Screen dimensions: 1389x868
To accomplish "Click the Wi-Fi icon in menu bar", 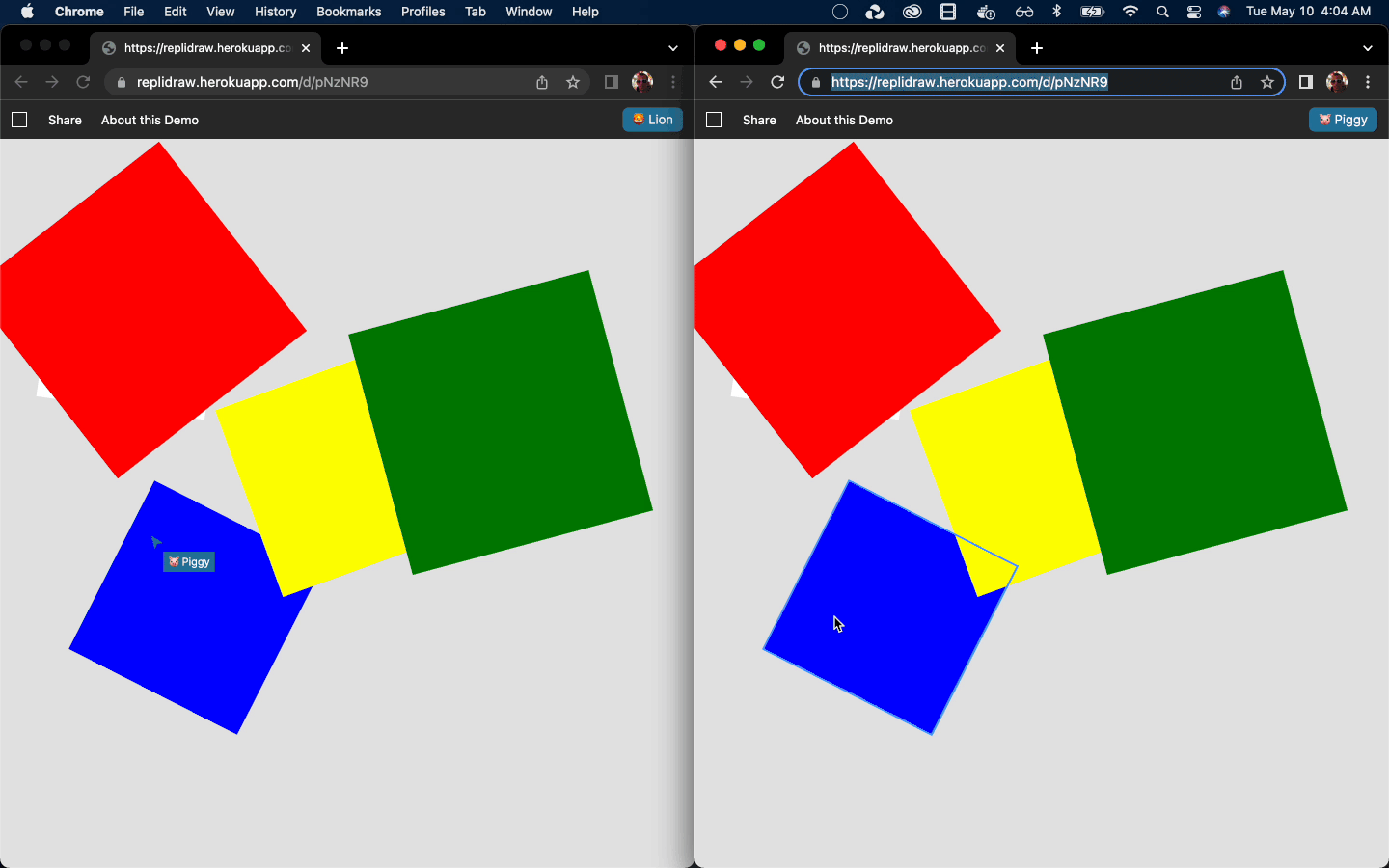I will 1130,12.
